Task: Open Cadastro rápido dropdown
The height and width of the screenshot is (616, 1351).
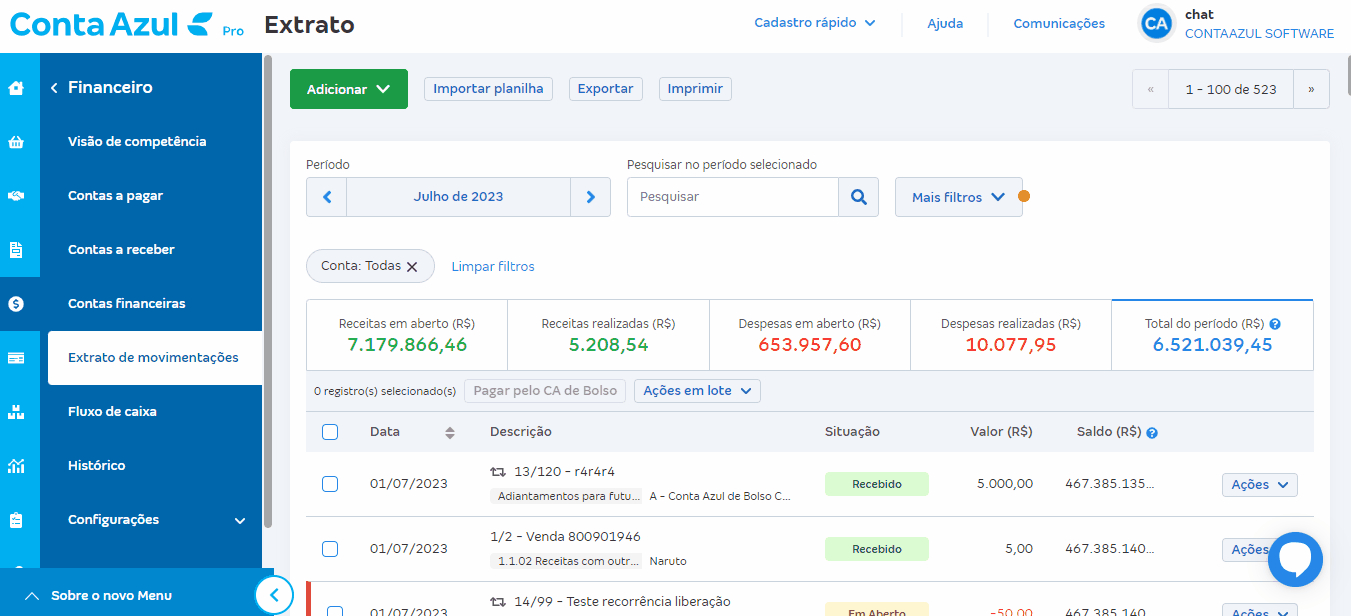Action: [x=815, y=23]
